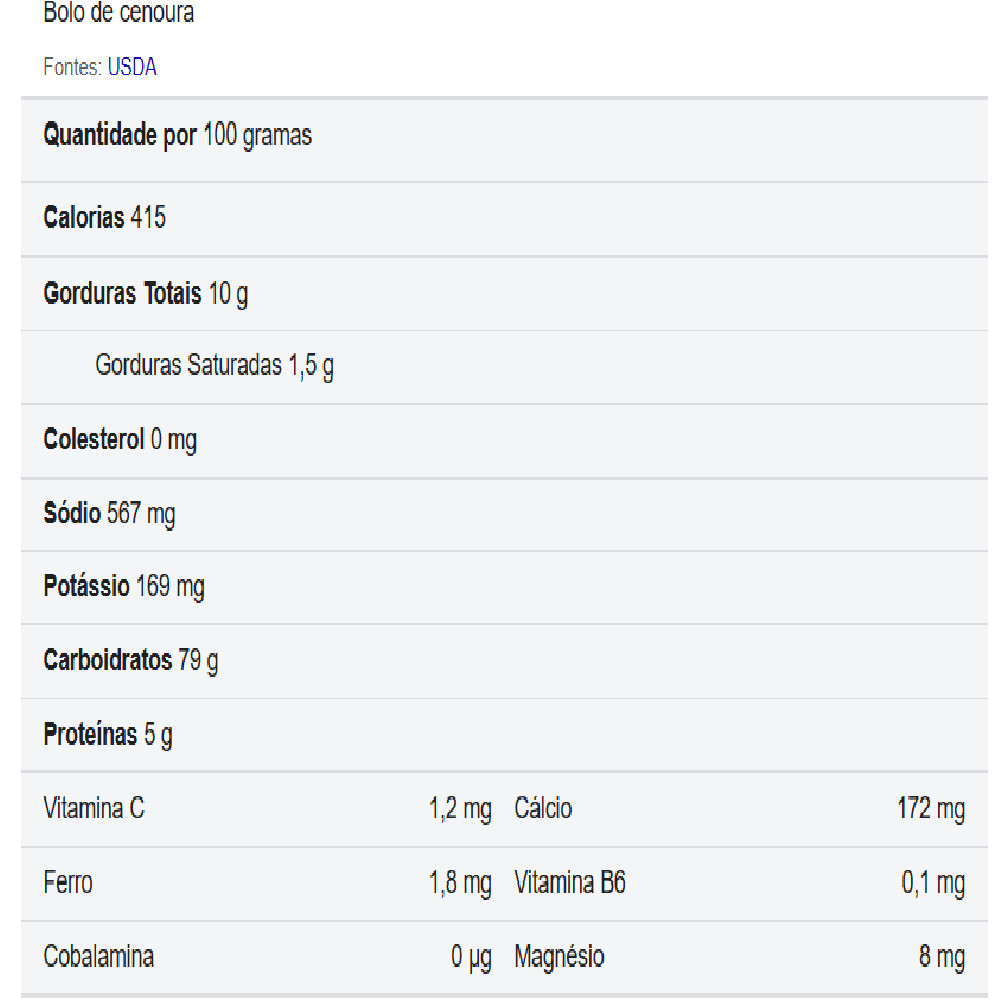
Task: Click the Vitamina C label
Action: [x=94, y=809]
